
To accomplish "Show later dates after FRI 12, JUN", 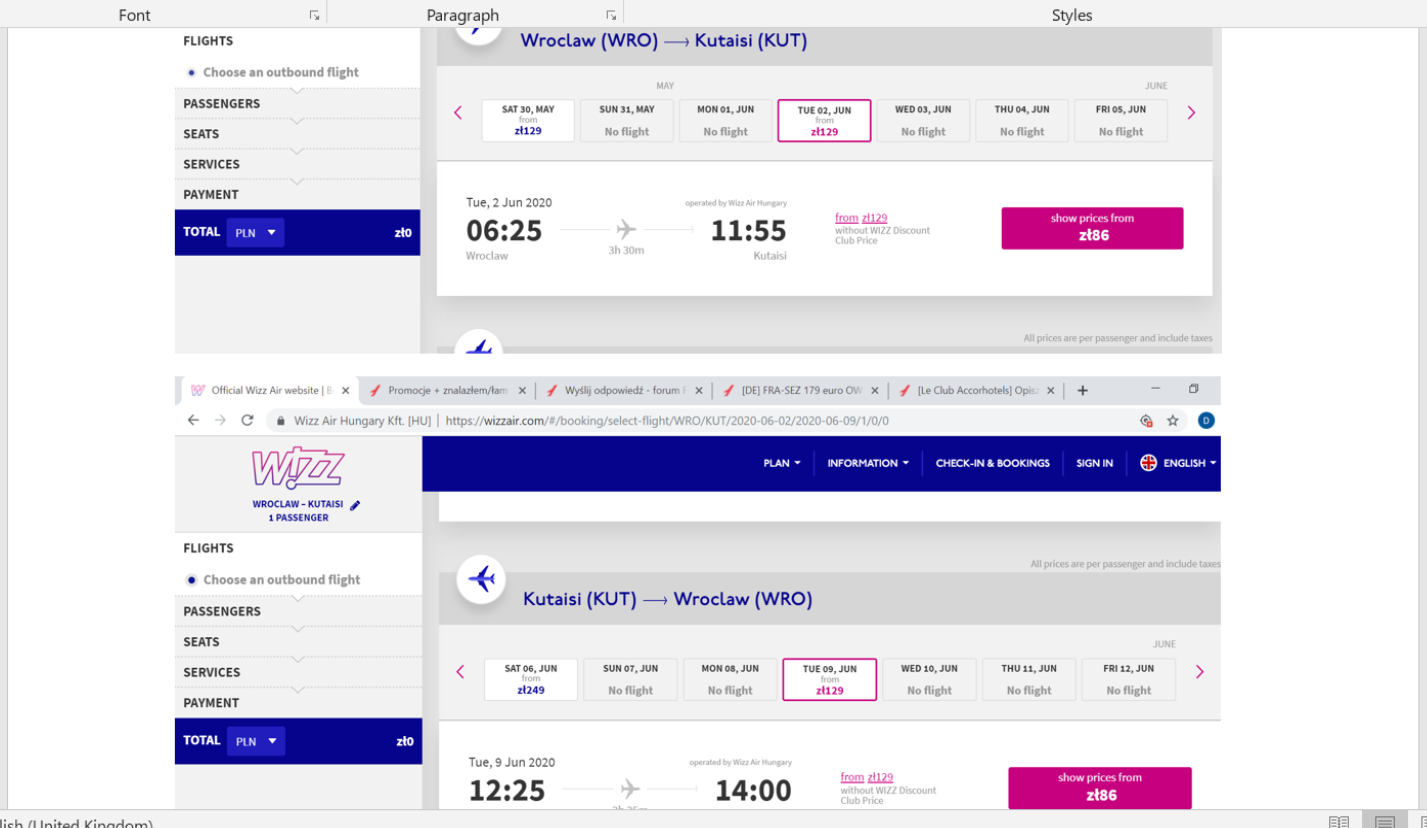I will coord(1199,672).
